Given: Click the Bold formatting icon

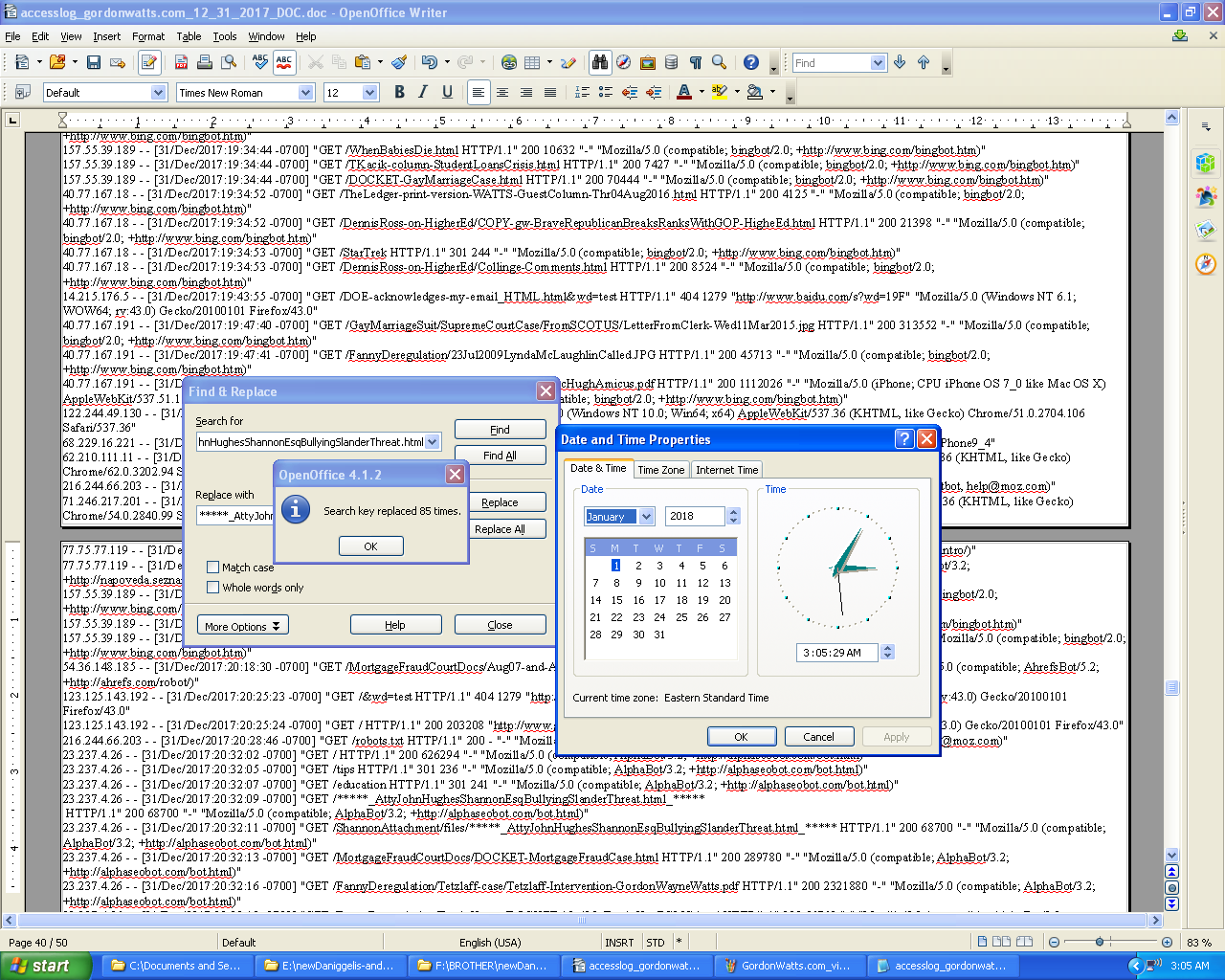Looking at the screenshot, I should click(399, 92).
